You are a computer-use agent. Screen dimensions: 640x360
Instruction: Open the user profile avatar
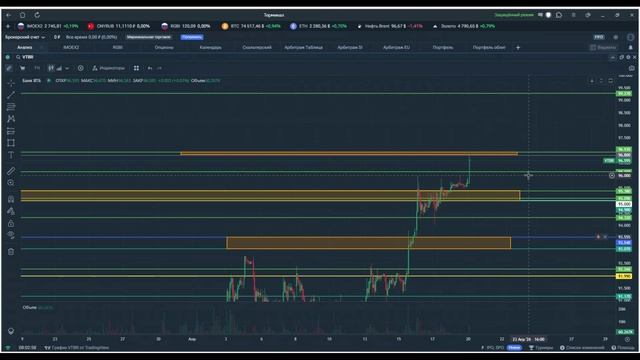(631, 37)
